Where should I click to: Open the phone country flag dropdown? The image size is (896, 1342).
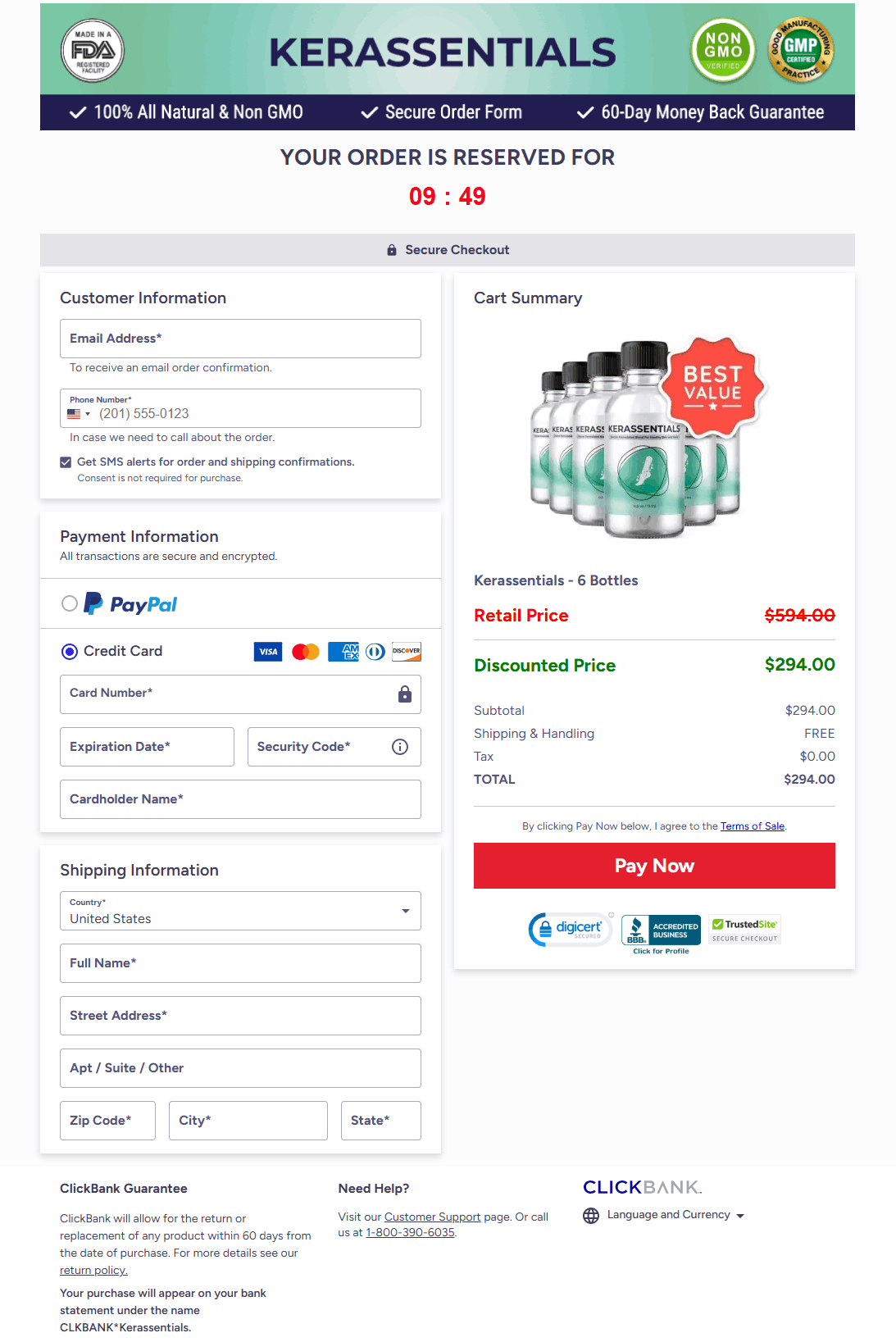coord(79,414)
